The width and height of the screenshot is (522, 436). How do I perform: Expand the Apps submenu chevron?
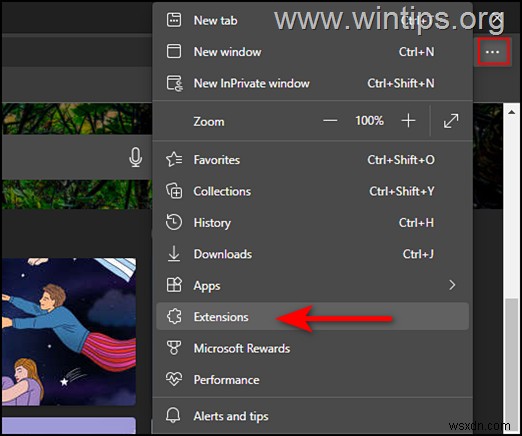pyautogui.click(x=452, y=285)
